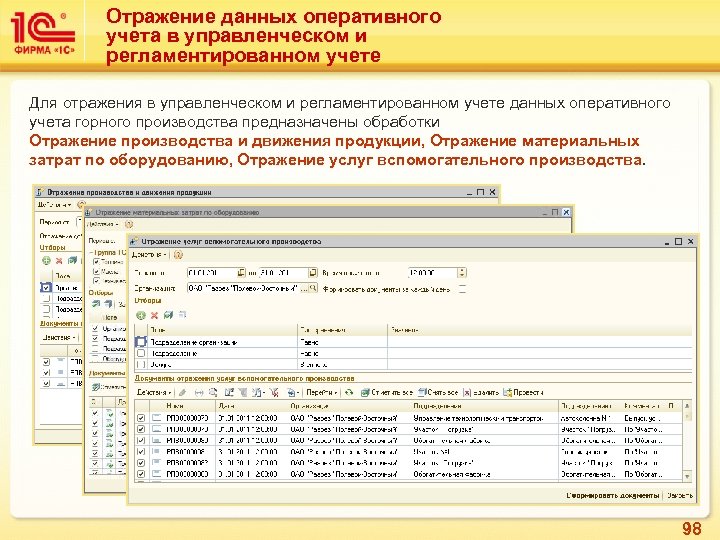Click help icon in material costs window
720x540 pixels.
coord(129,224)
